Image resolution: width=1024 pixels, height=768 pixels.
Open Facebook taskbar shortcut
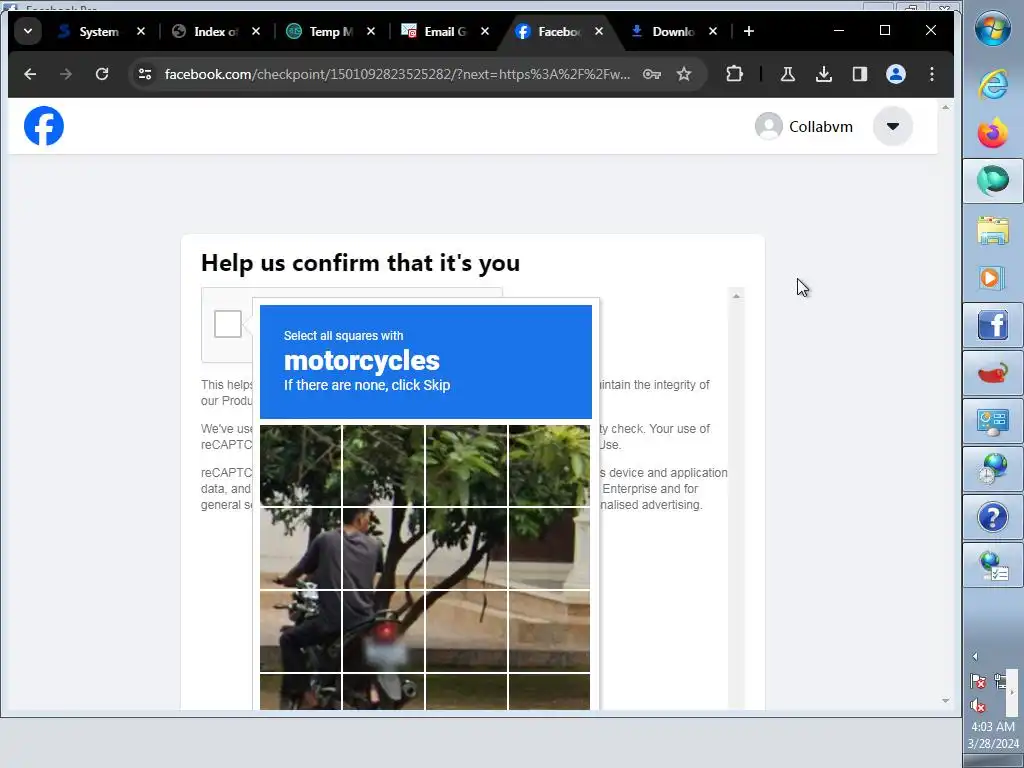[x=993, y=326]
